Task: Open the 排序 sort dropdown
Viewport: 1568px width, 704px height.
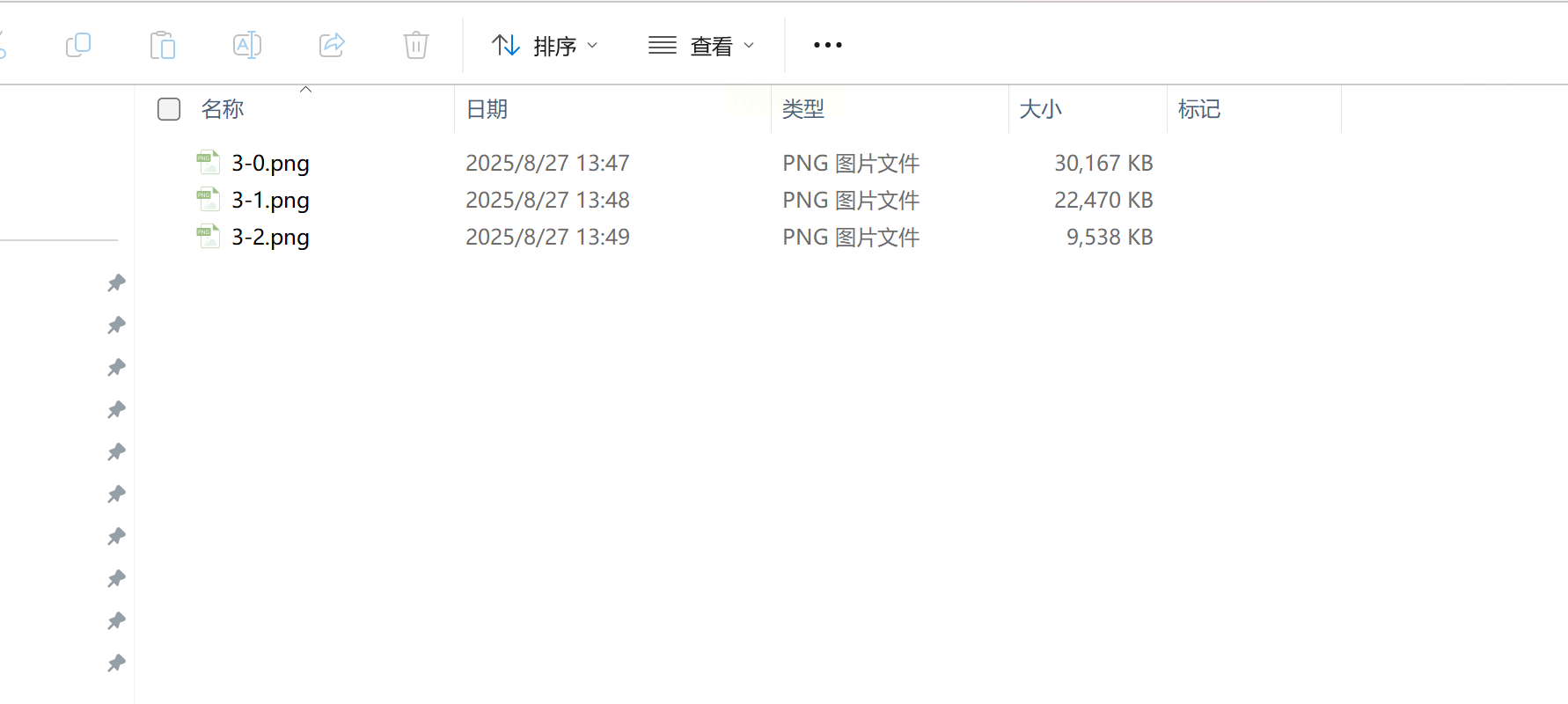Action: pyautogui.click(x=545, y=46)
